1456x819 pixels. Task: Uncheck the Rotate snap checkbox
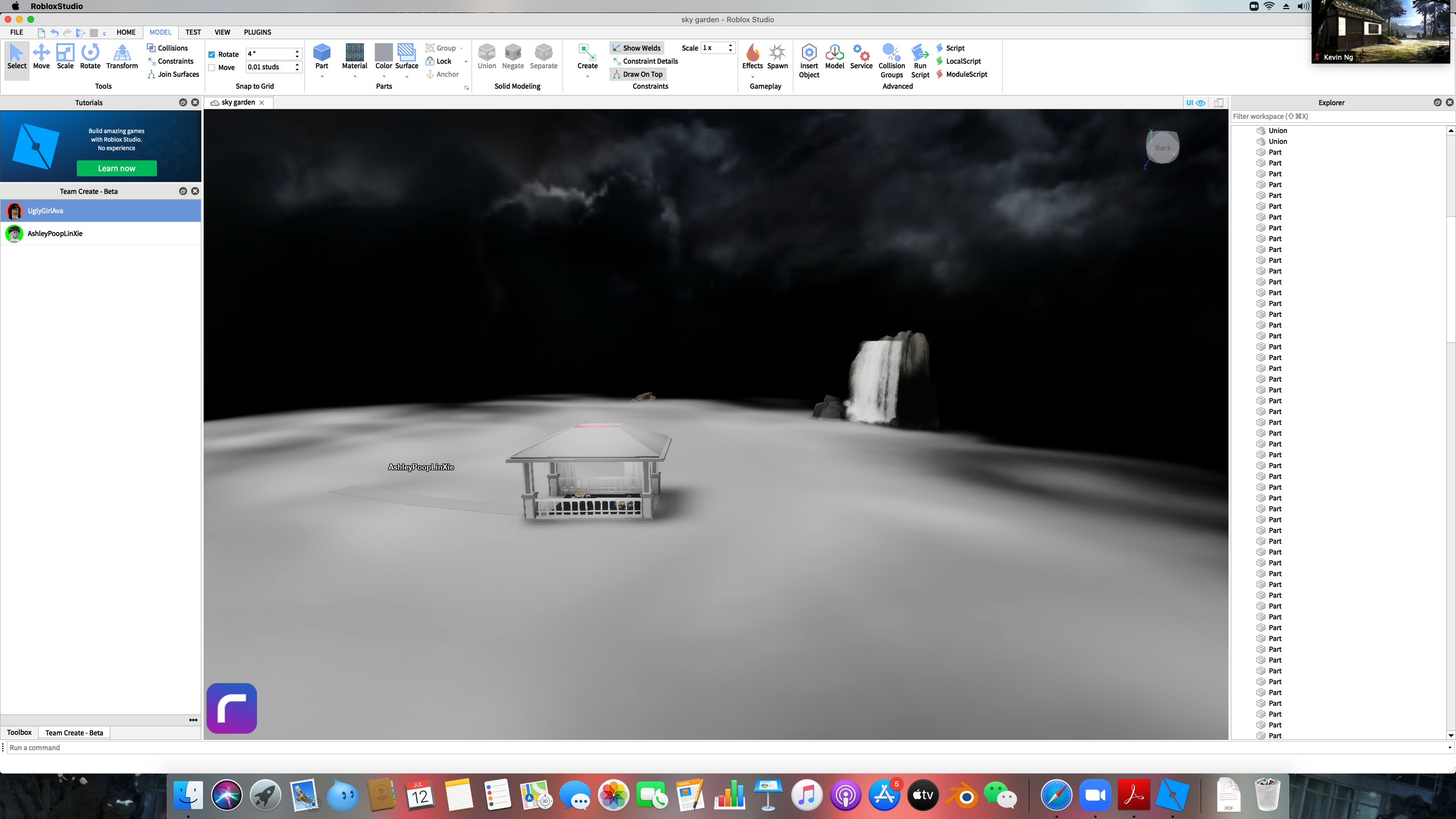[x=212, y=55]
